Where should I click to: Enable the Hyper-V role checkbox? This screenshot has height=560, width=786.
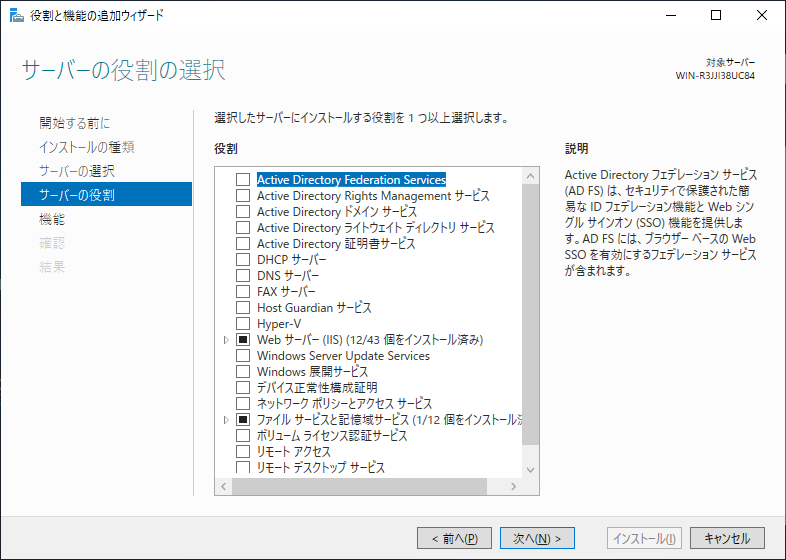pyautogui.click(x=243, y=324)
